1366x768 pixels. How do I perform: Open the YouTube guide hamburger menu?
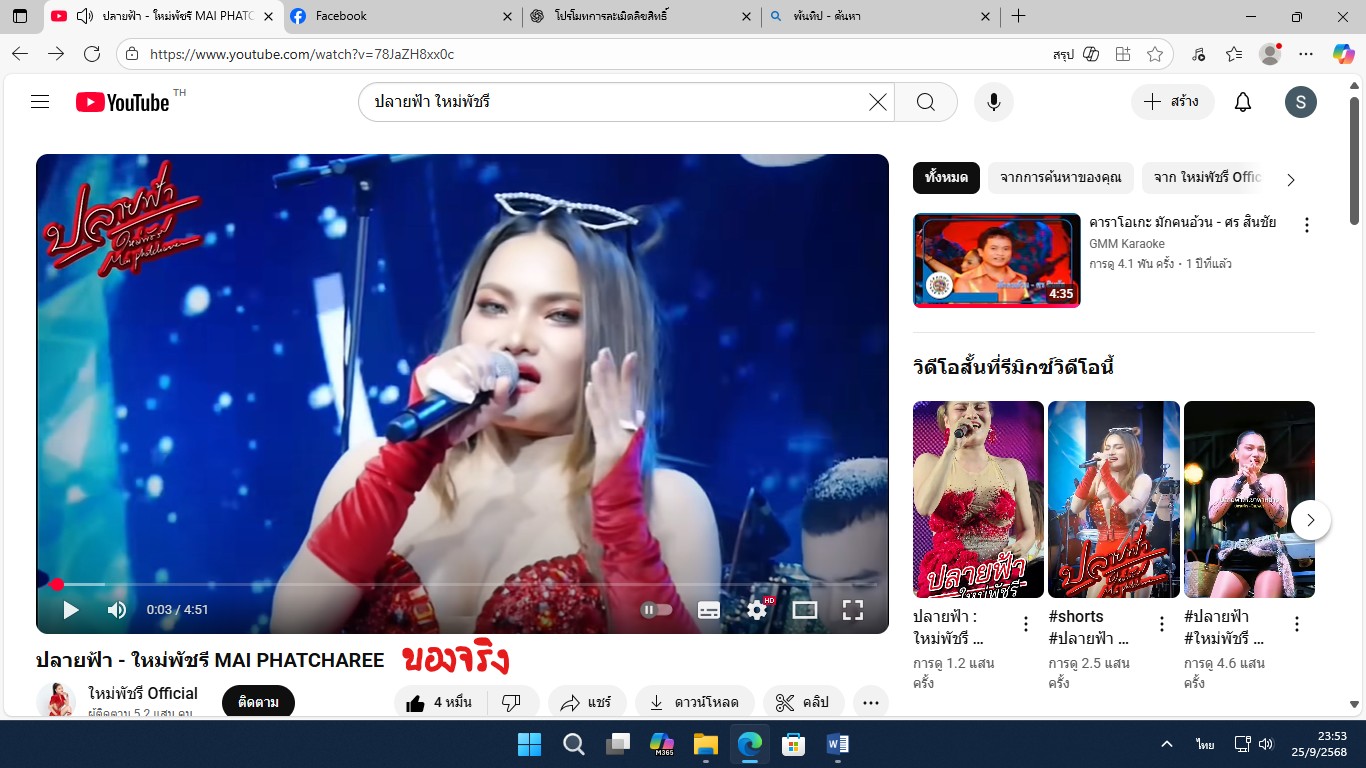[40, 102]
